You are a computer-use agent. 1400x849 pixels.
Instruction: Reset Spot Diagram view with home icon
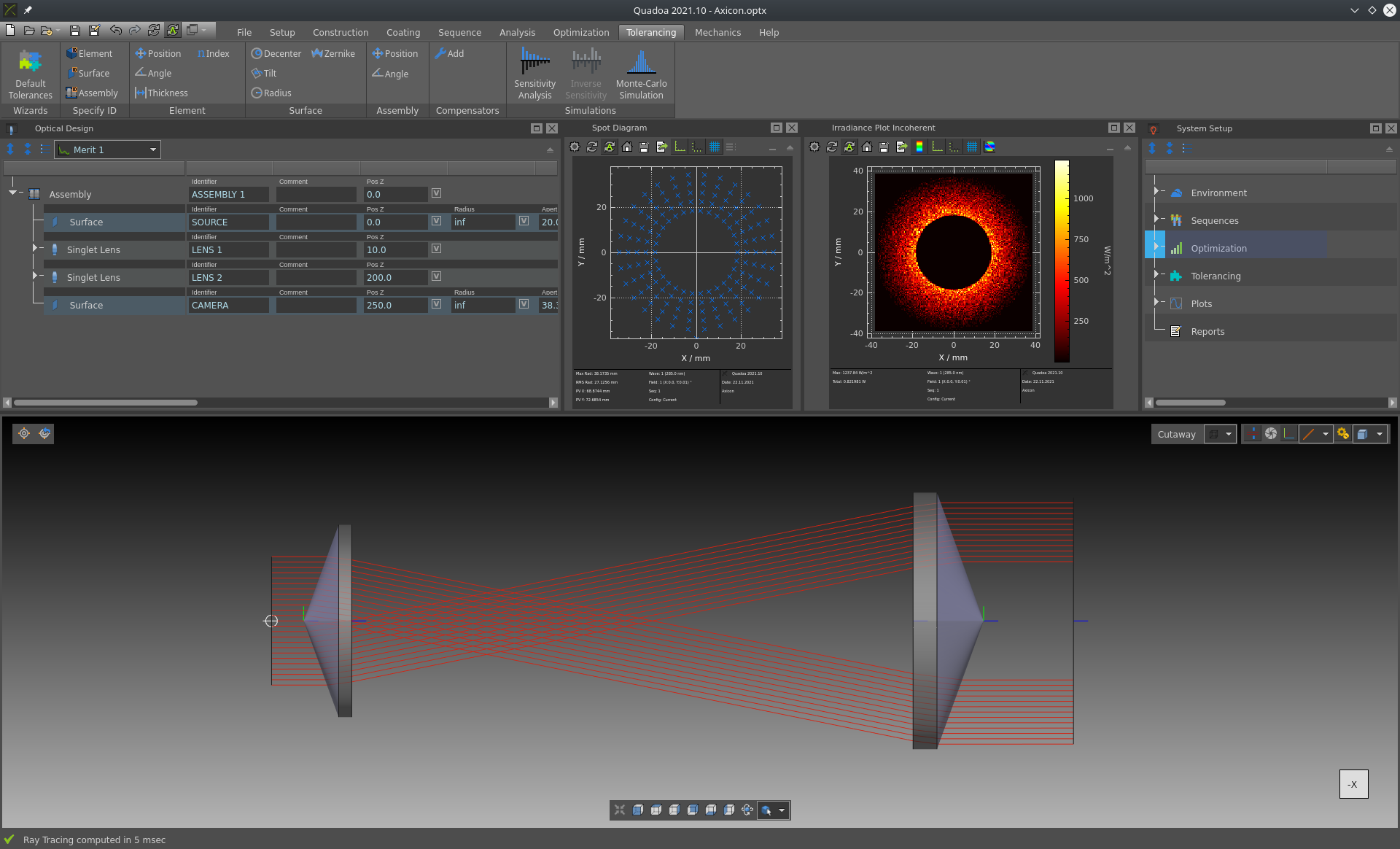click(627, 147)
